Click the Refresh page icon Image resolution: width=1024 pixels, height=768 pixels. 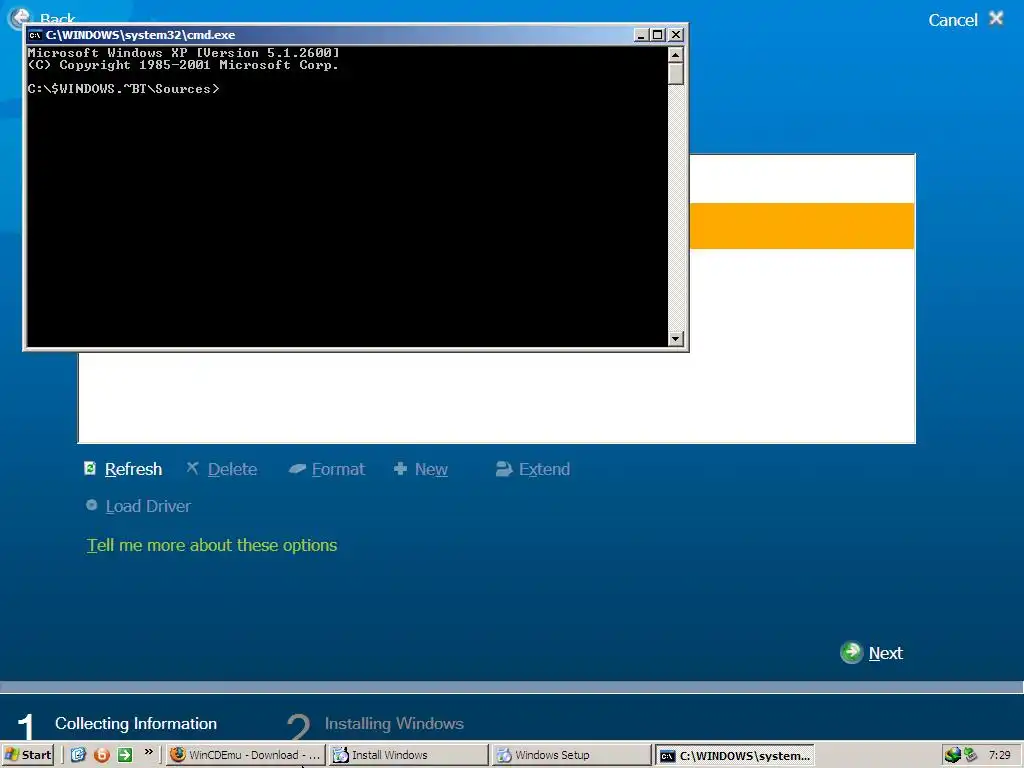coord(90,468)
